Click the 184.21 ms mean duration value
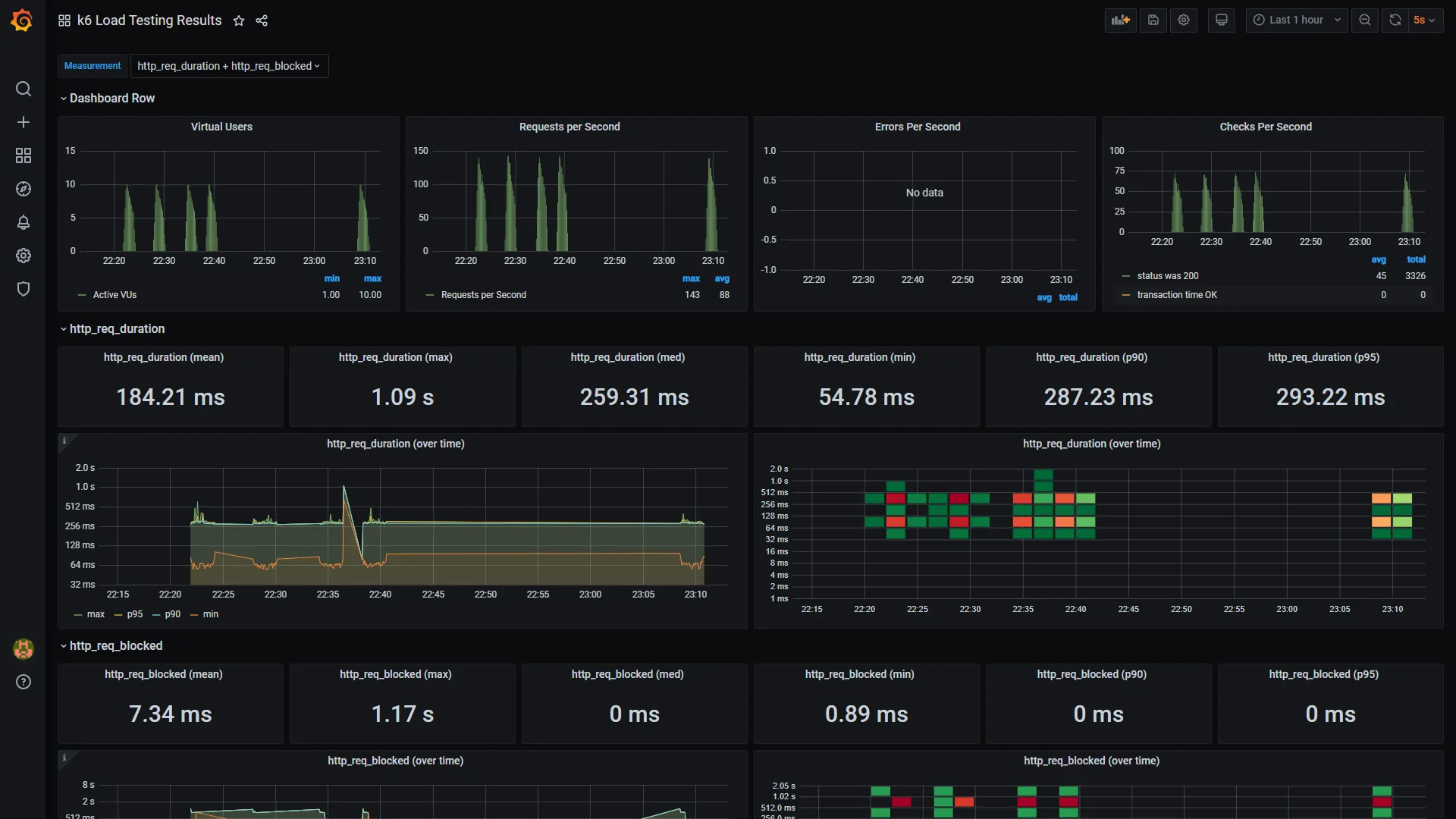Image resolution: width=1456 pixels, height=819 pixels. click(171, 397)
